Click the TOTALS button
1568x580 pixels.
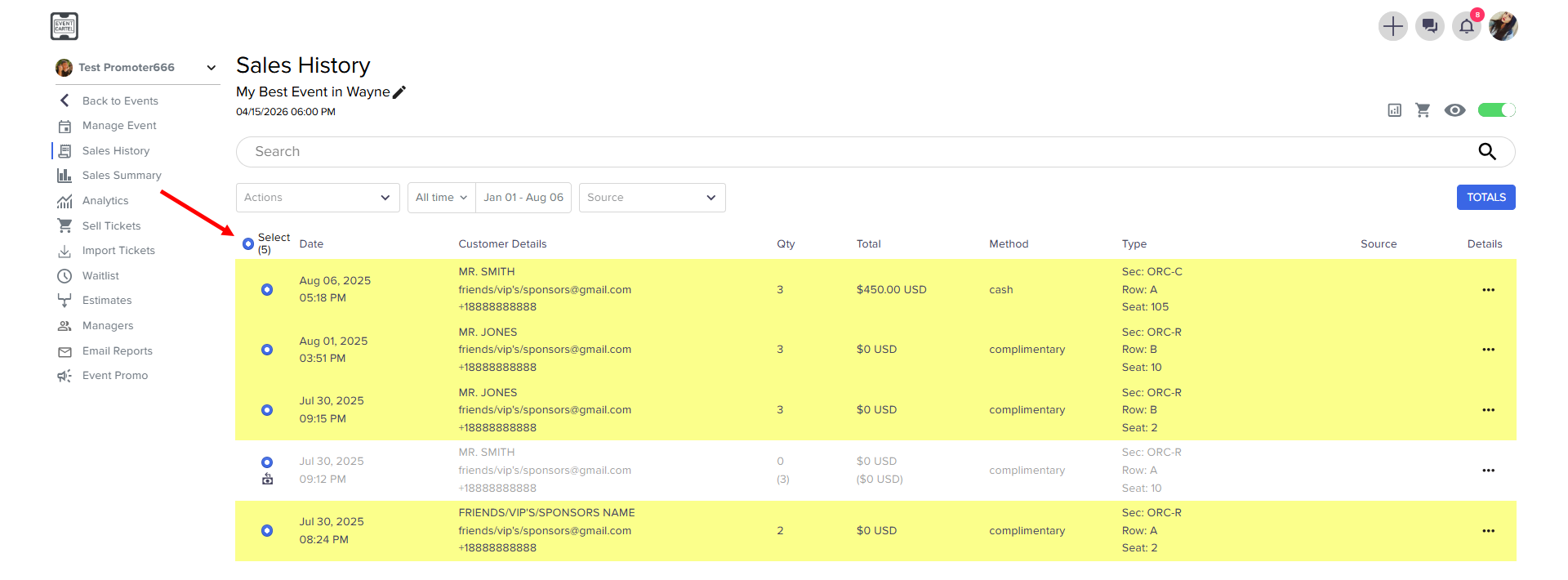(1486, 197)
